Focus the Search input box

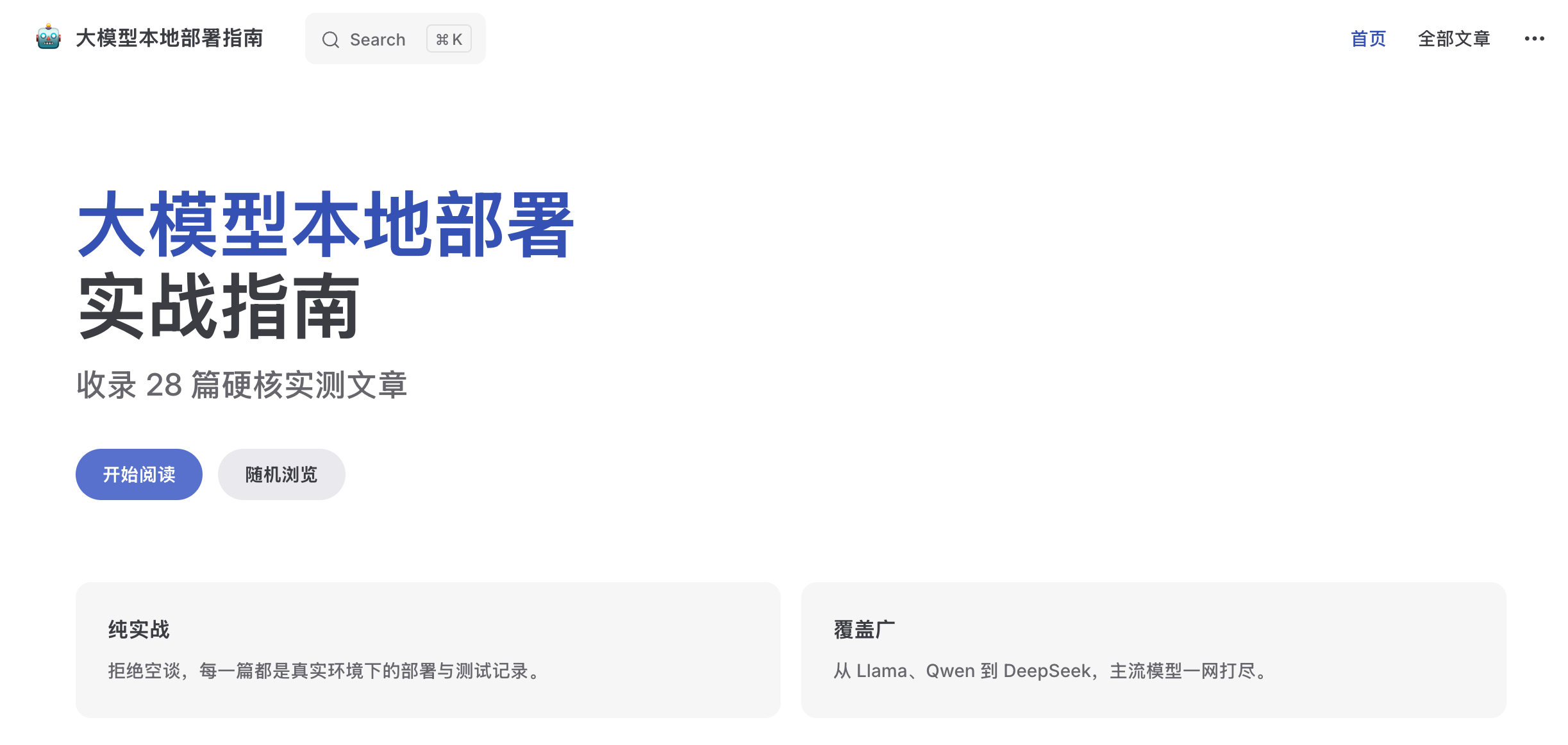tap(395, 38)
